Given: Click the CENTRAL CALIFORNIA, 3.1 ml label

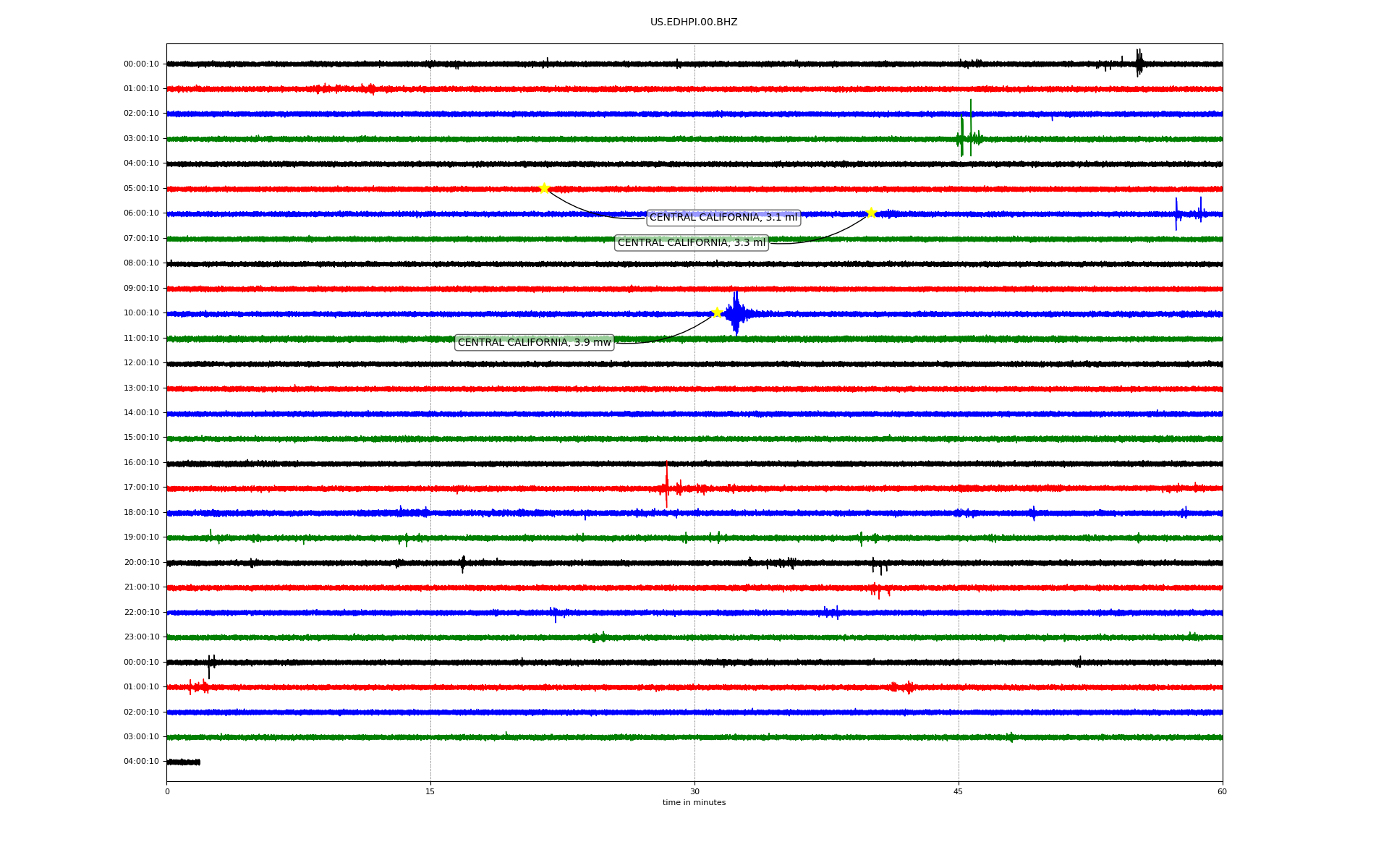Looking at the screenshot, I should coord(723,217).
